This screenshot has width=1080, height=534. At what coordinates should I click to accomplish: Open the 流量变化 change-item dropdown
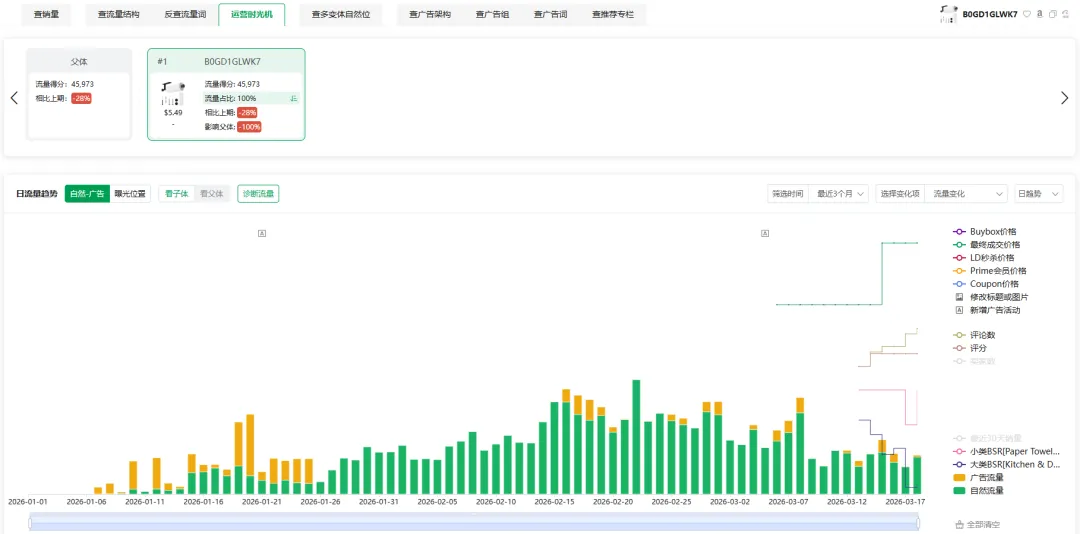pos(964,194)
